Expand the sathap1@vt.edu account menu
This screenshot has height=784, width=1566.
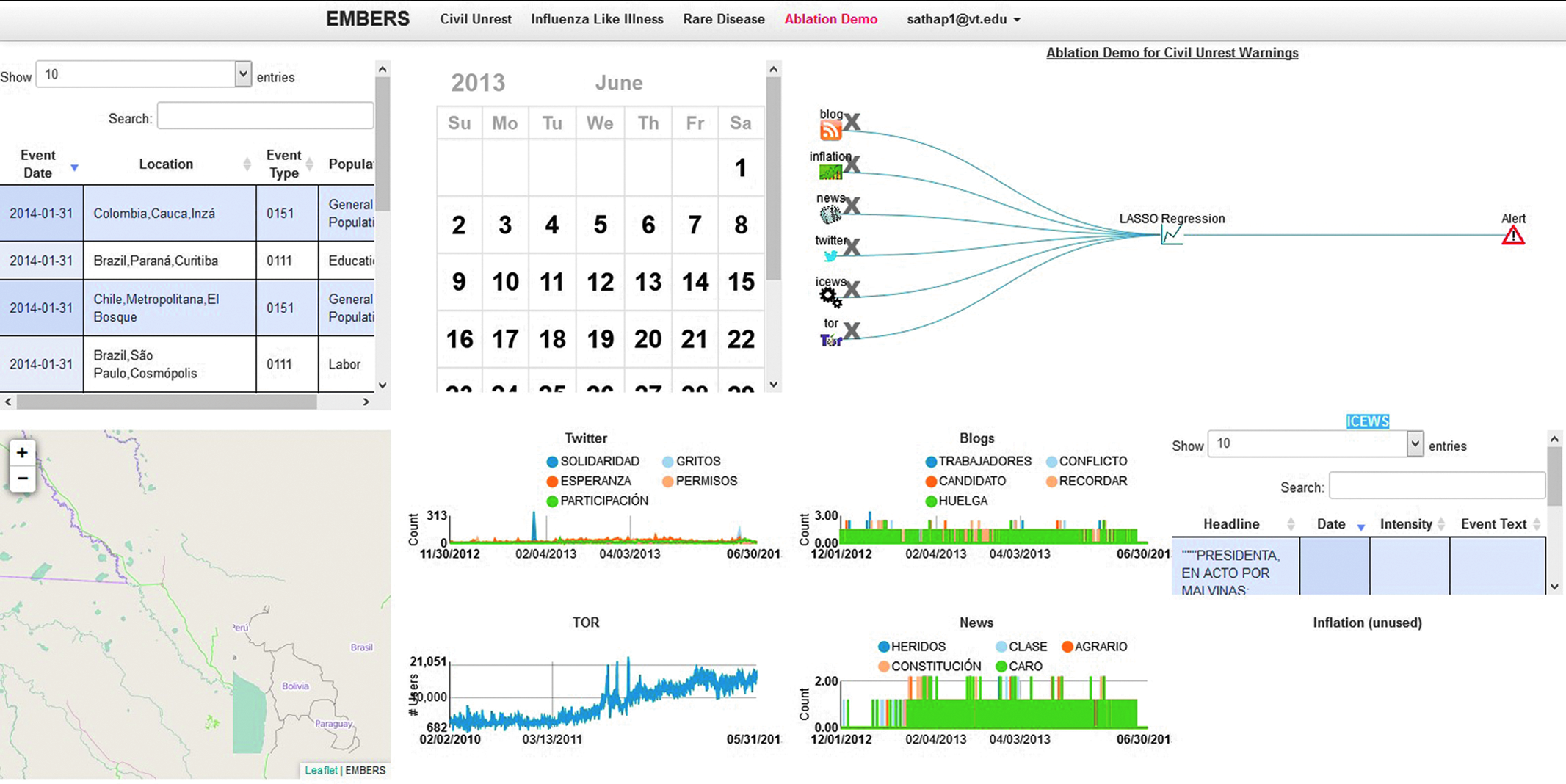click(963, 20)
